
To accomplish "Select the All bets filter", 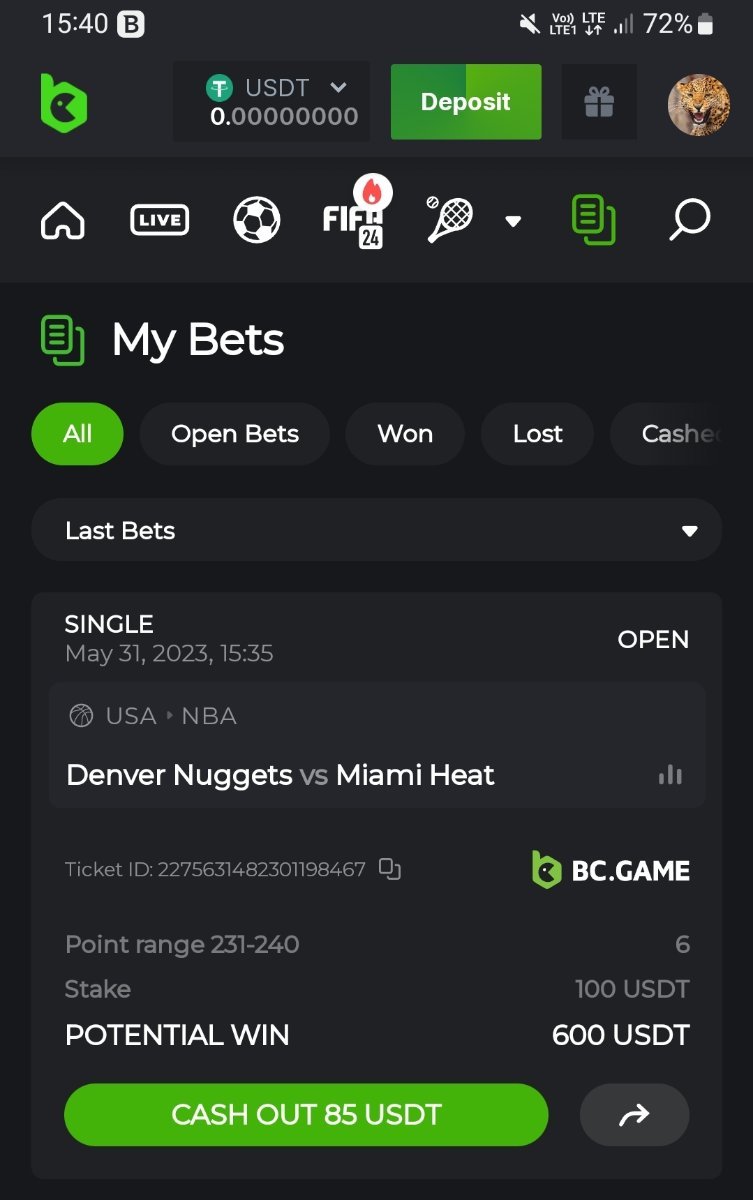I will point(78,434).
